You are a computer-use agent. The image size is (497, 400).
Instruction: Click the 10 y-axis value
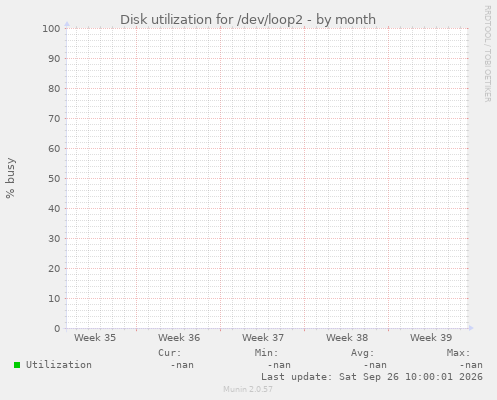[x=54, y=299]
